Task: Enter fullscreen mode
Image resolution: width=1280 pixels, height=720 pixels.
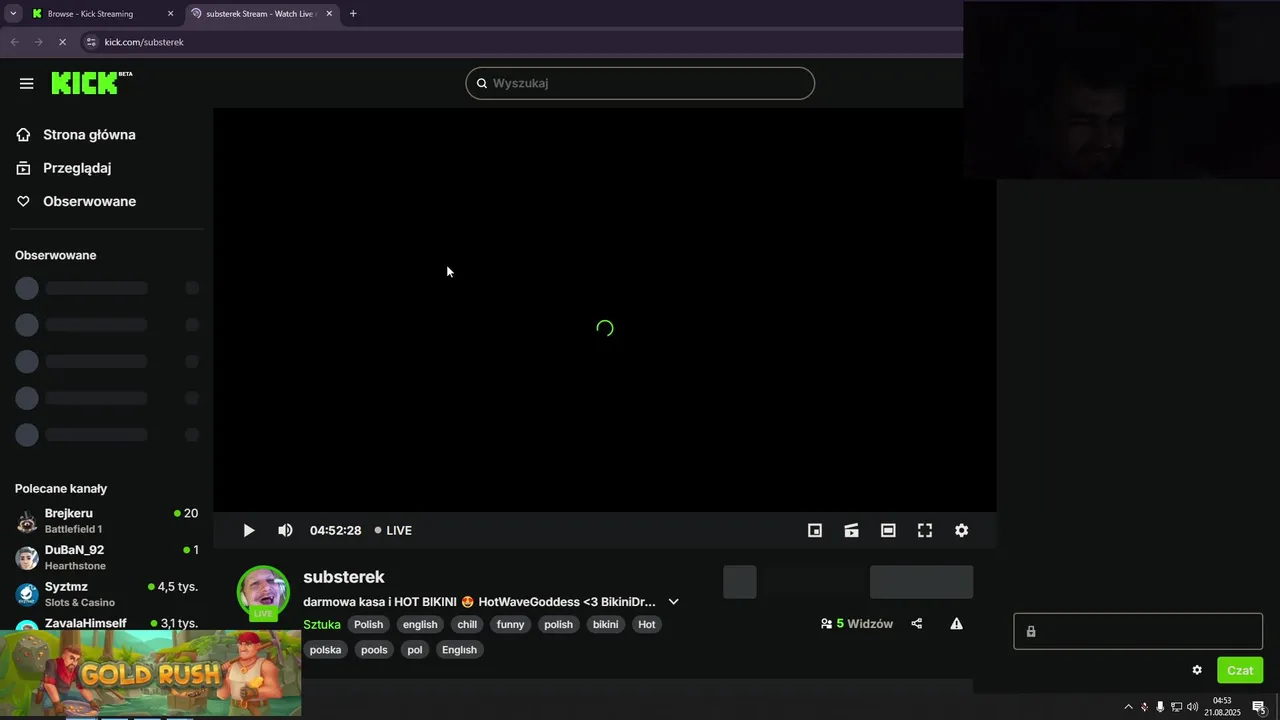Action: [x=925, y=531]
